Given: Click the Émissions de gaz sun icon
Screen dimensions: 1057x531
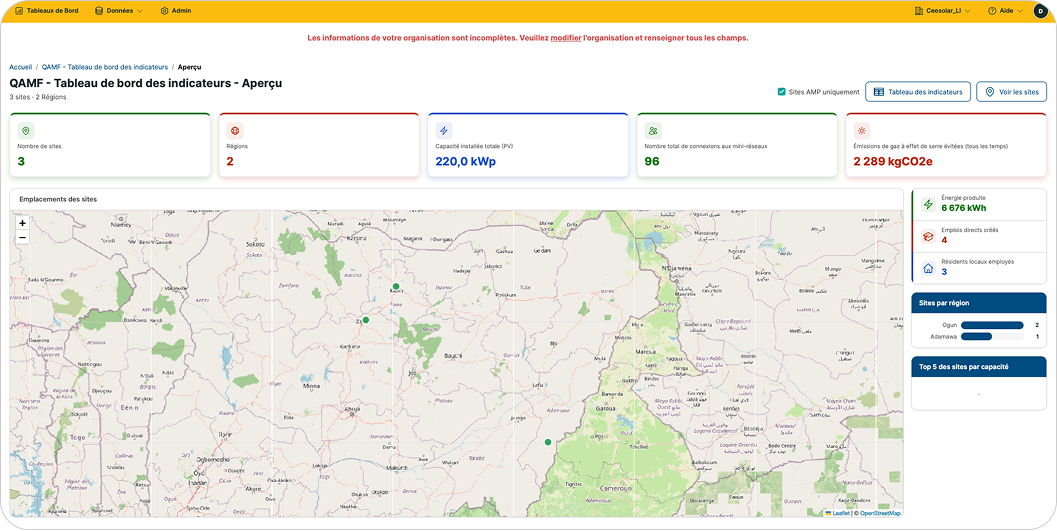Looking at the screenshot, I should [862, 131].
